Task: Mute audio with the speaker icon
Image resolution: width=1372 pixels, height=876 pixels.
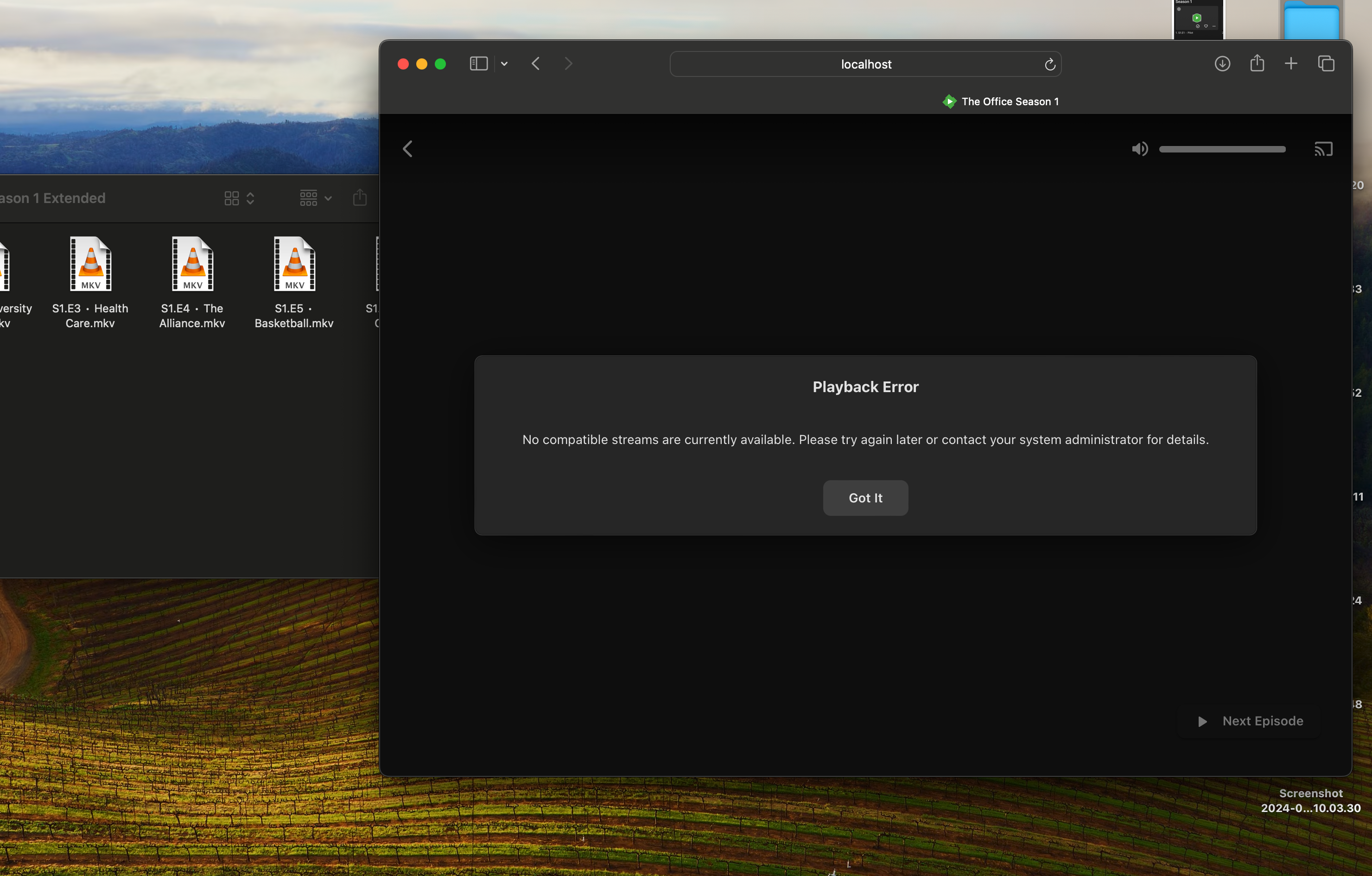Action: click(1139, 149)
